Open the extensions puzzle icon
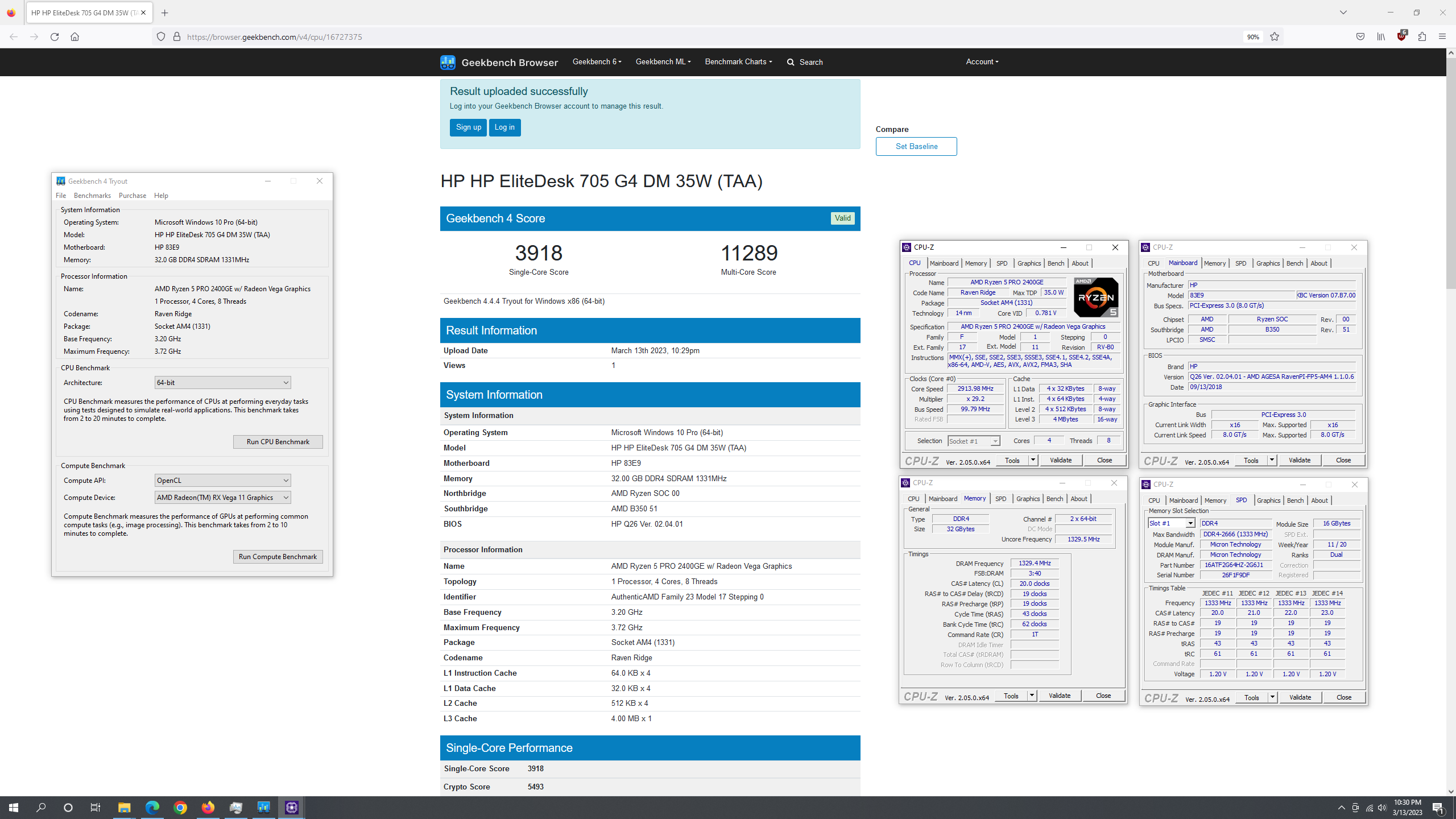The width and height of the screenshot is (1456, 819). click(x=1422, y=37)
